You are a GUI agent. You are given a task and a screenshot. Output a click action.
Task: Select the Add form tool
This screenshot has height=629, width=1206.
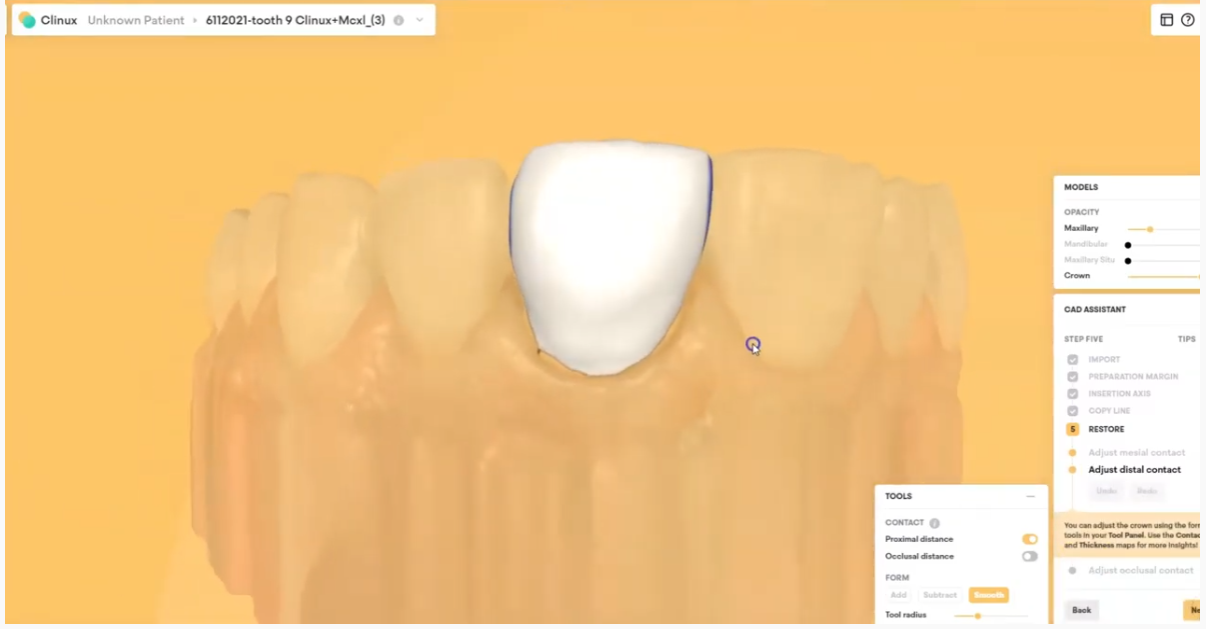[x=898, y=595]
